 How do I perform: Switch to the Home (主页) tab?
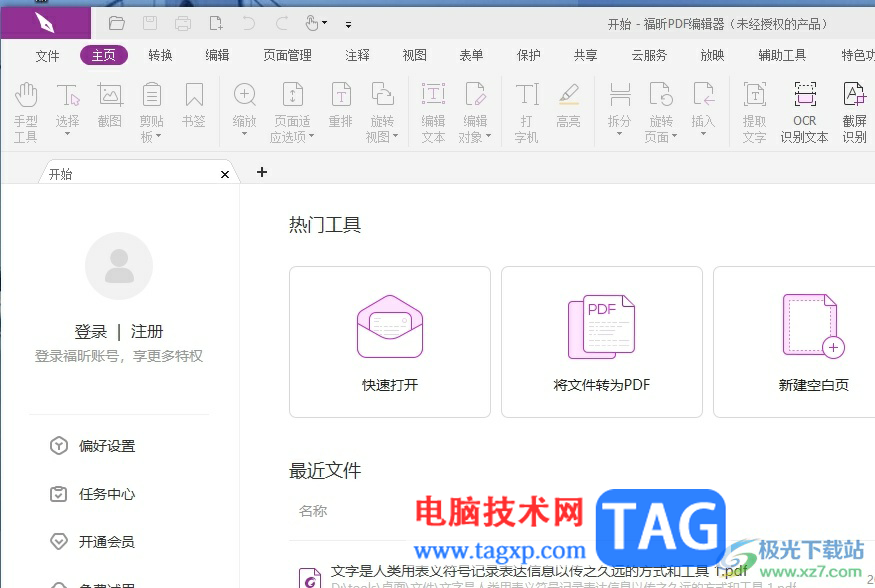pyautogui.click(x=104, y=55)
